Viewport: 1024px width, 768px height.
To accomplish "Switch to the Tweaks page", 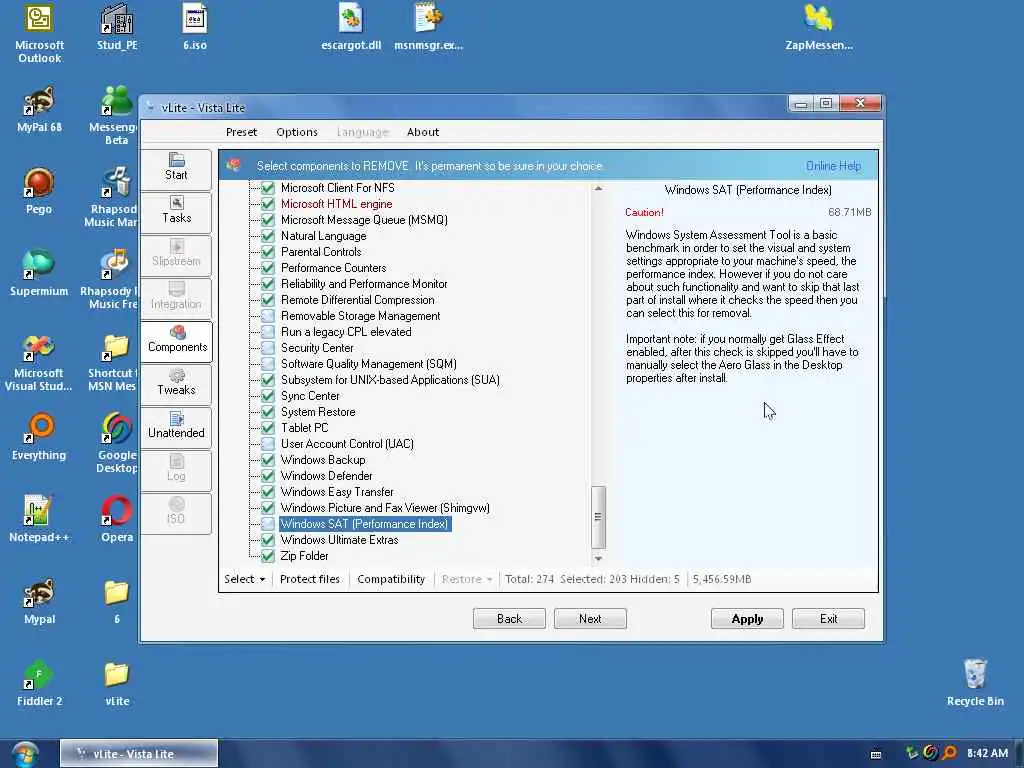I will point(176,383).
